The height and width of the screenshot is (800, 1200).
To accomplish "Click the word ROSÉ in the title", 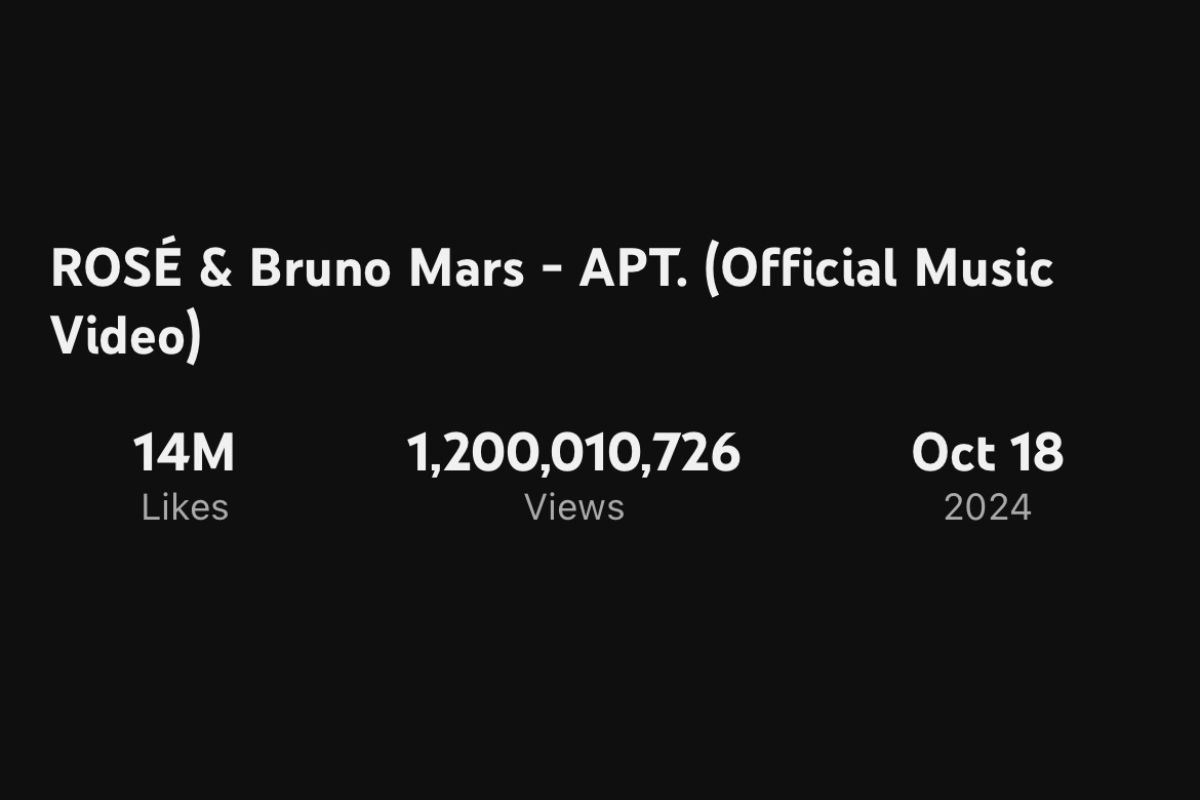I will coord(115,270).
